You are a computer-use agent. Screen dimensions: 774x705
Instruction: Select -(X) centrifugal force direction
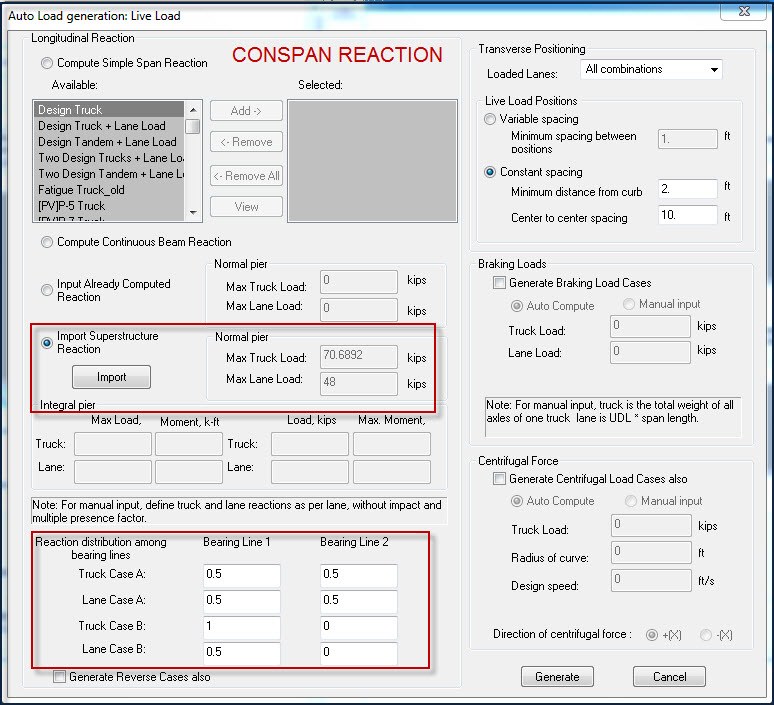(706, 635)
